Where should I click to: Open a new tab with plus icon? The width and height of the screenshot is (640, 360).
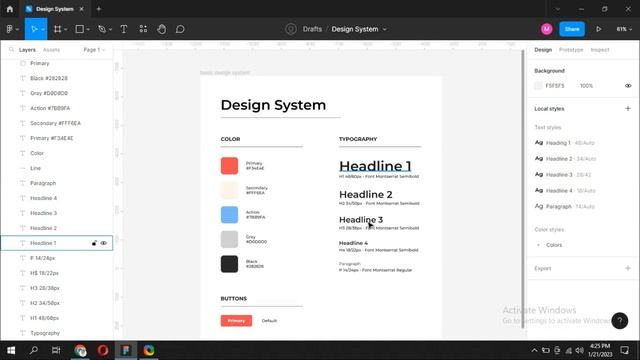(99, 9)
